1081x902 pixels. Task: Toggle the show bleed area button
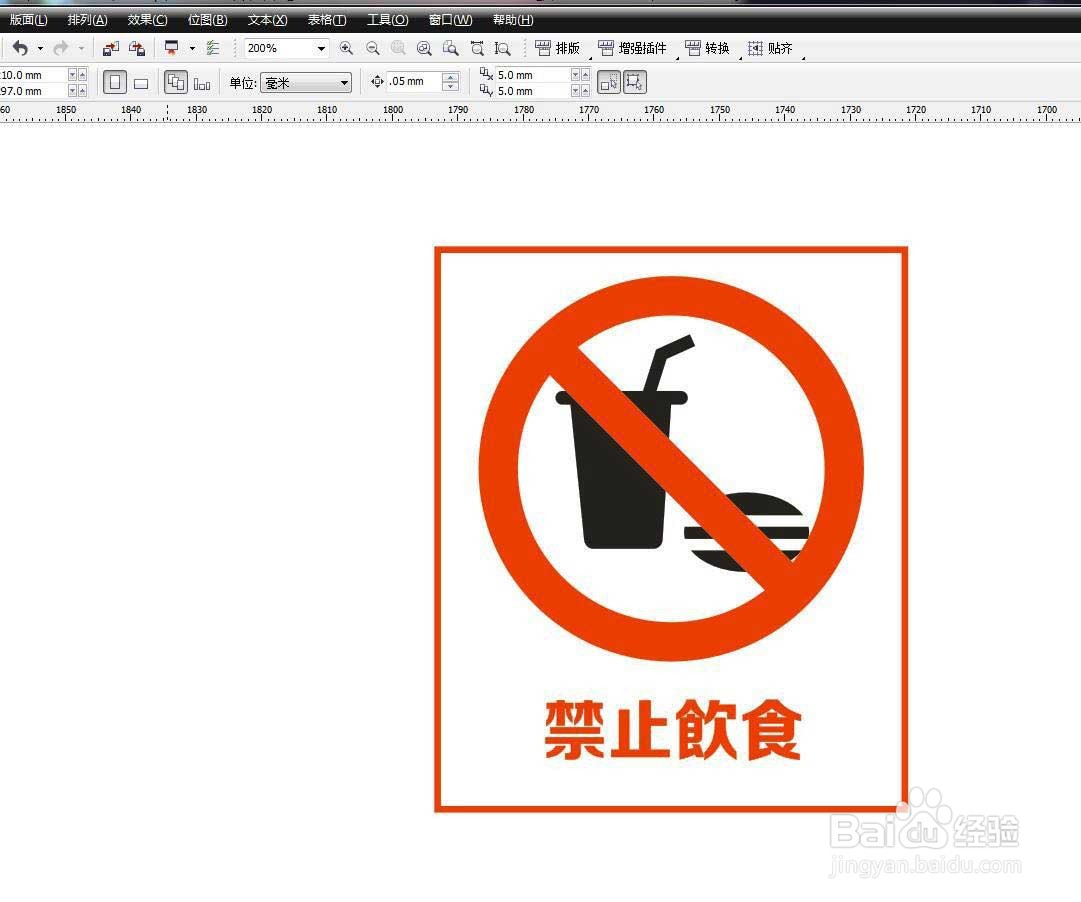pyautogui.click(x=635, y=83)
